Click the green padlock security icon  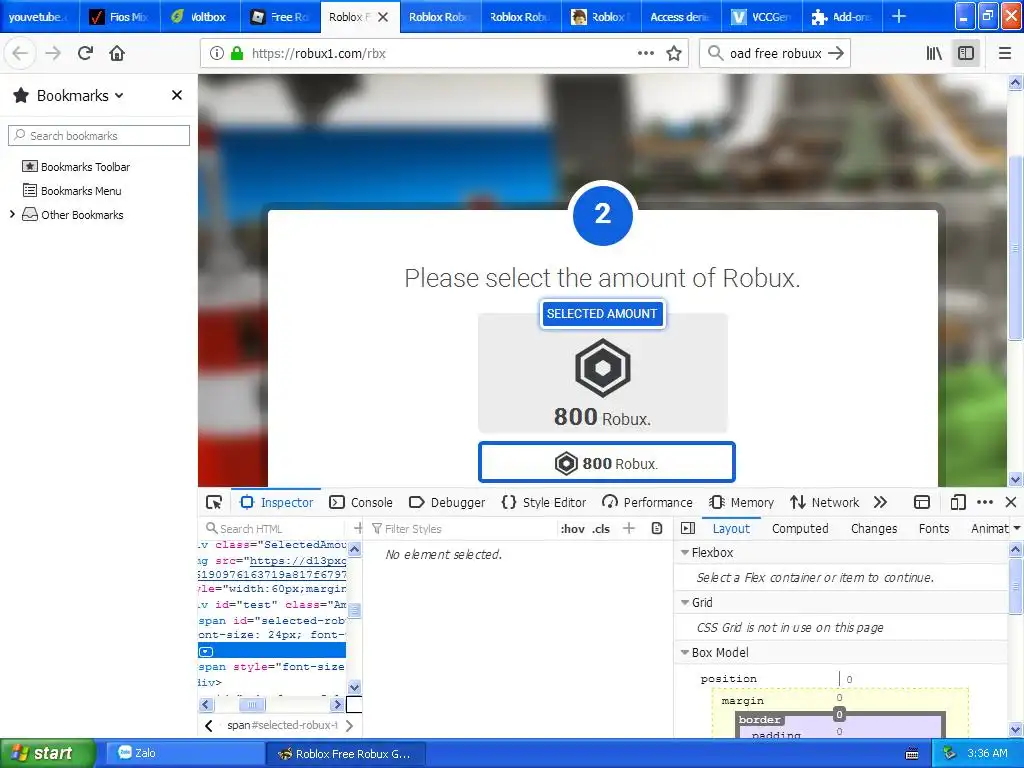tap(237, 53)
